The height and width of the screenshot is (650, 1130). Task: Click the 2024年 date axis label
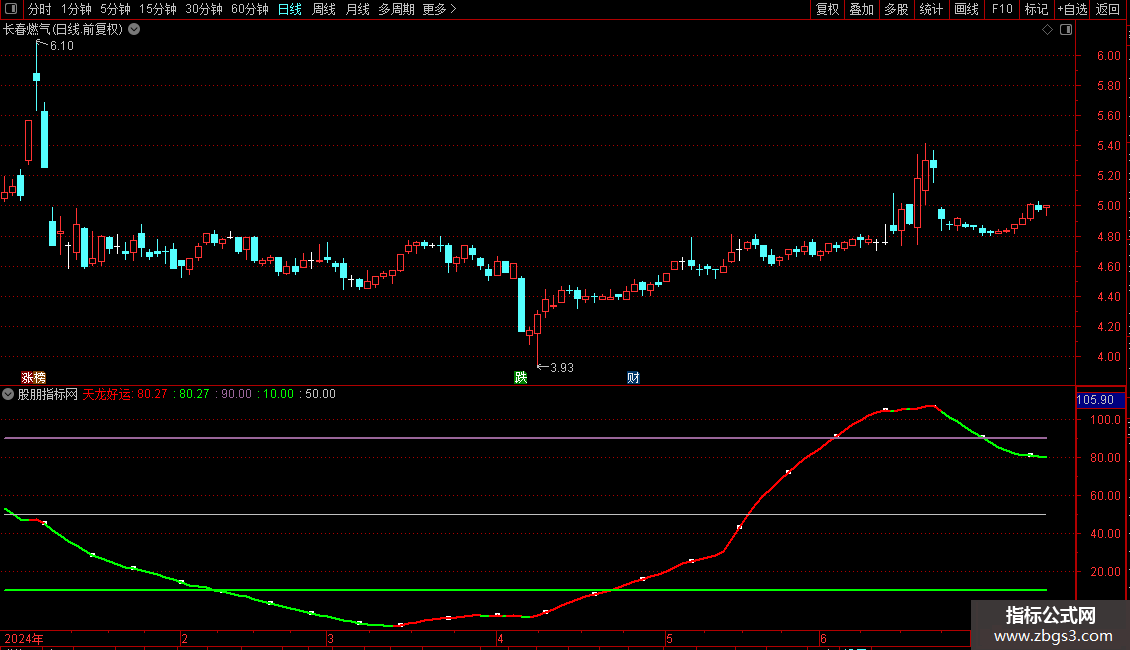pyautogui.click(x=24, y=638)
